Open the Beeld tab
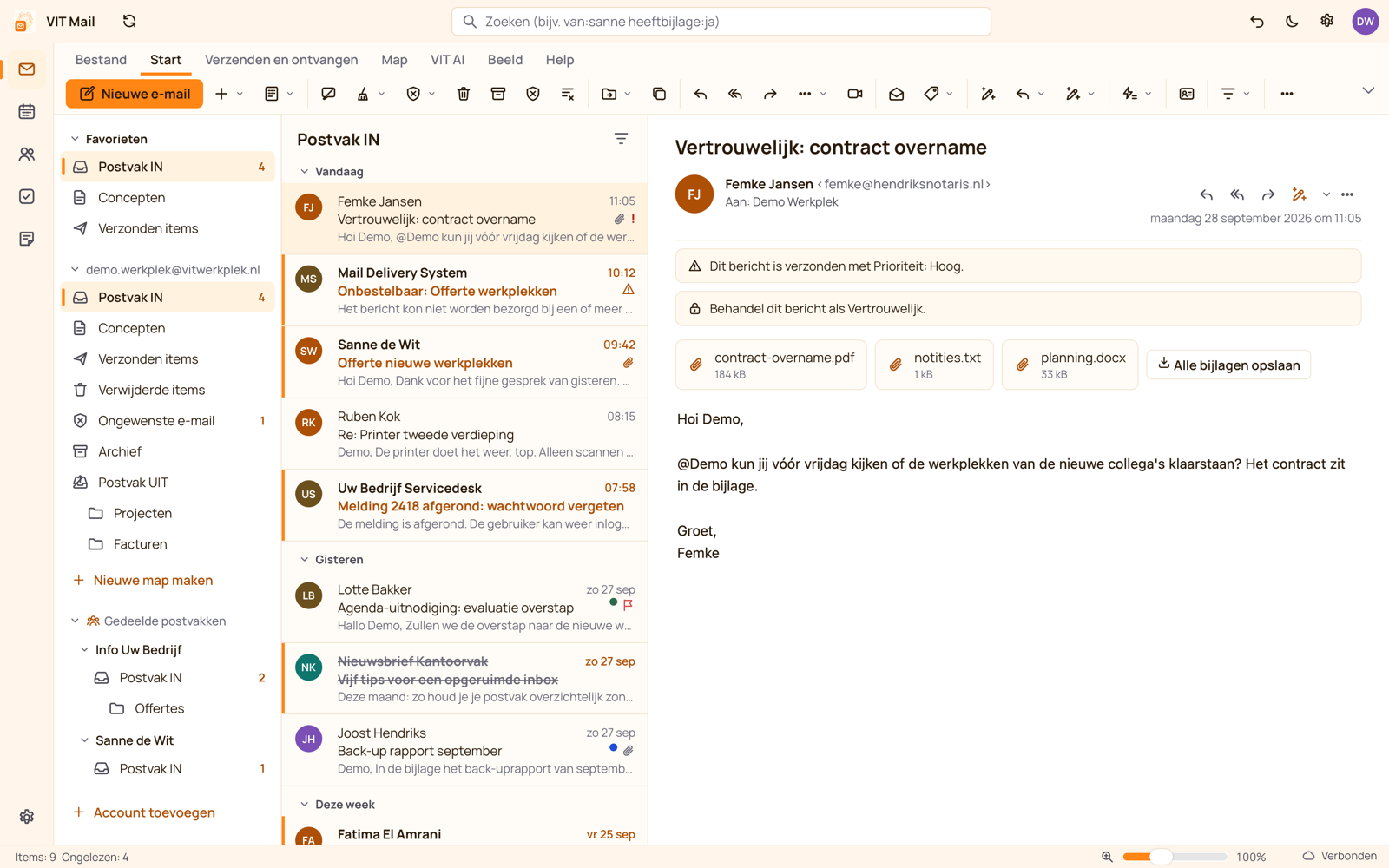 point(505,60)
